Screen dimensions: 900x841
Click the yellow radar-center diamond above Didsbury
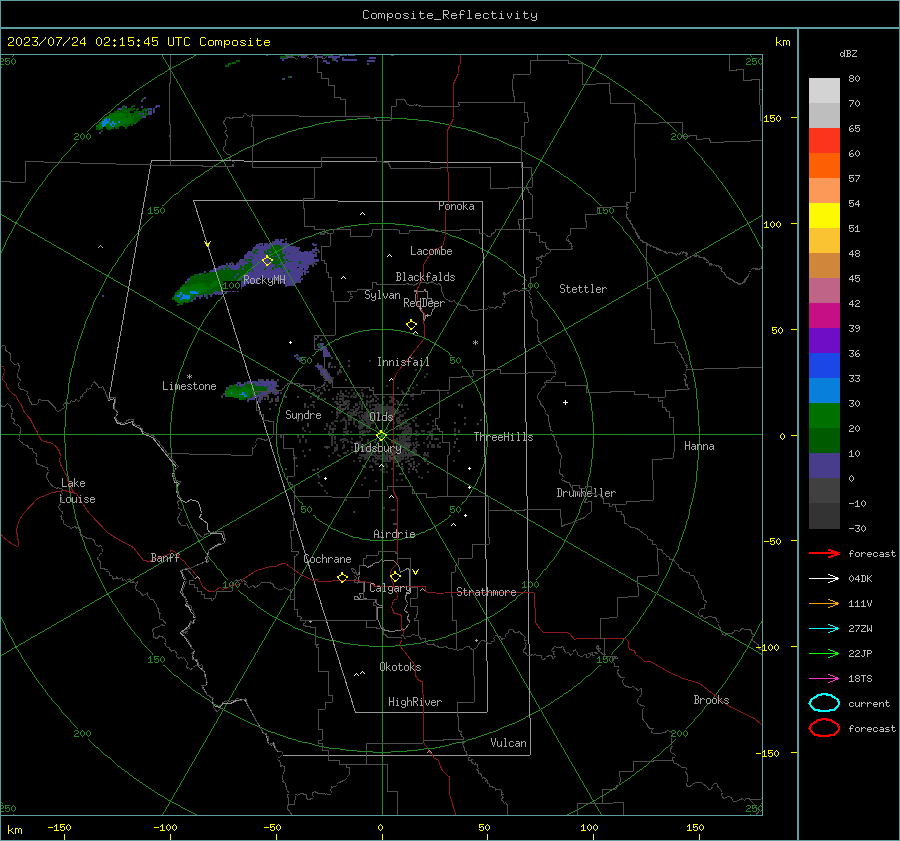click(x=381, y=436)
